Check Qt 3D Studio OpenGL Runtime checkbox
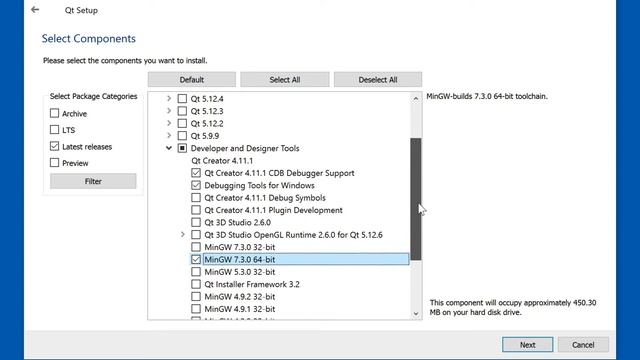 [196, 235]
